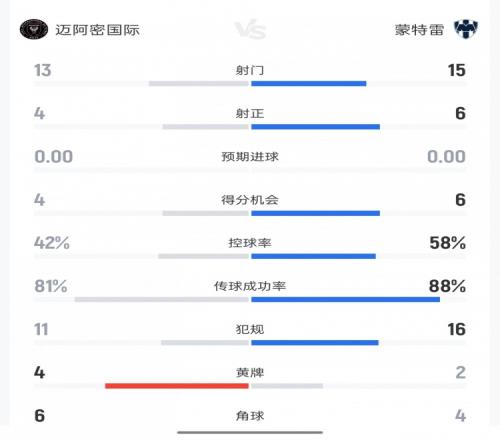Select Monterrey's 58% possession value
This screenshot has height=440, width=500.
[x=448, y=243]
